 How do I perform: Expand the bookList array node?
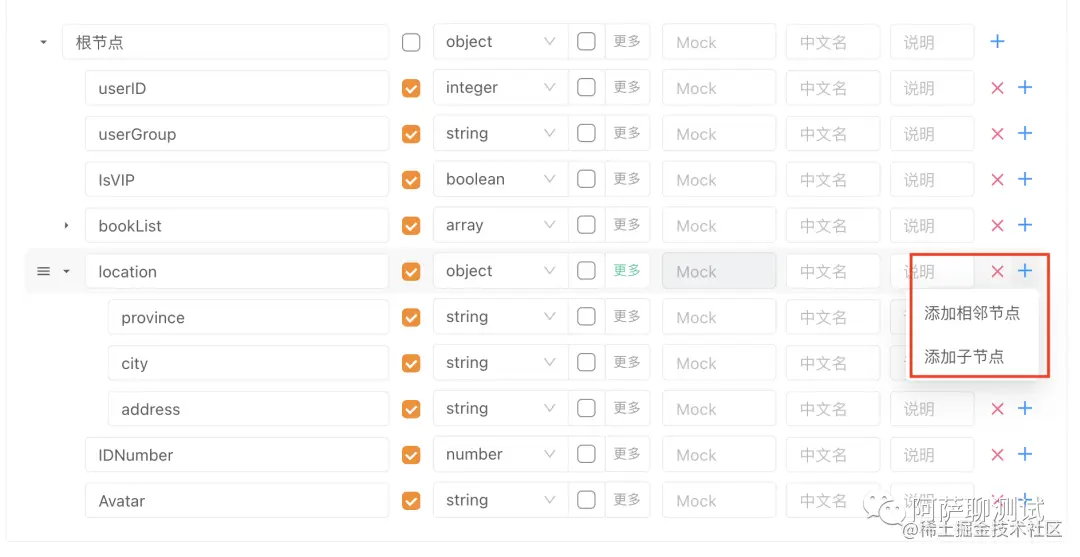[66, 225]
